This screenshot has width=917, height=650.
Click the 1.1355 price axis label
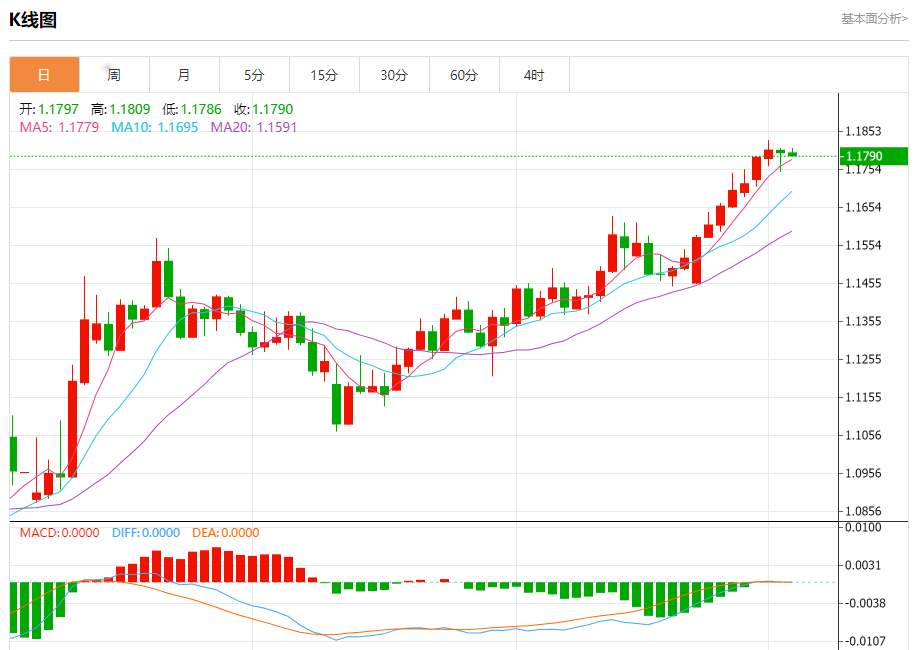click(863, 321)
